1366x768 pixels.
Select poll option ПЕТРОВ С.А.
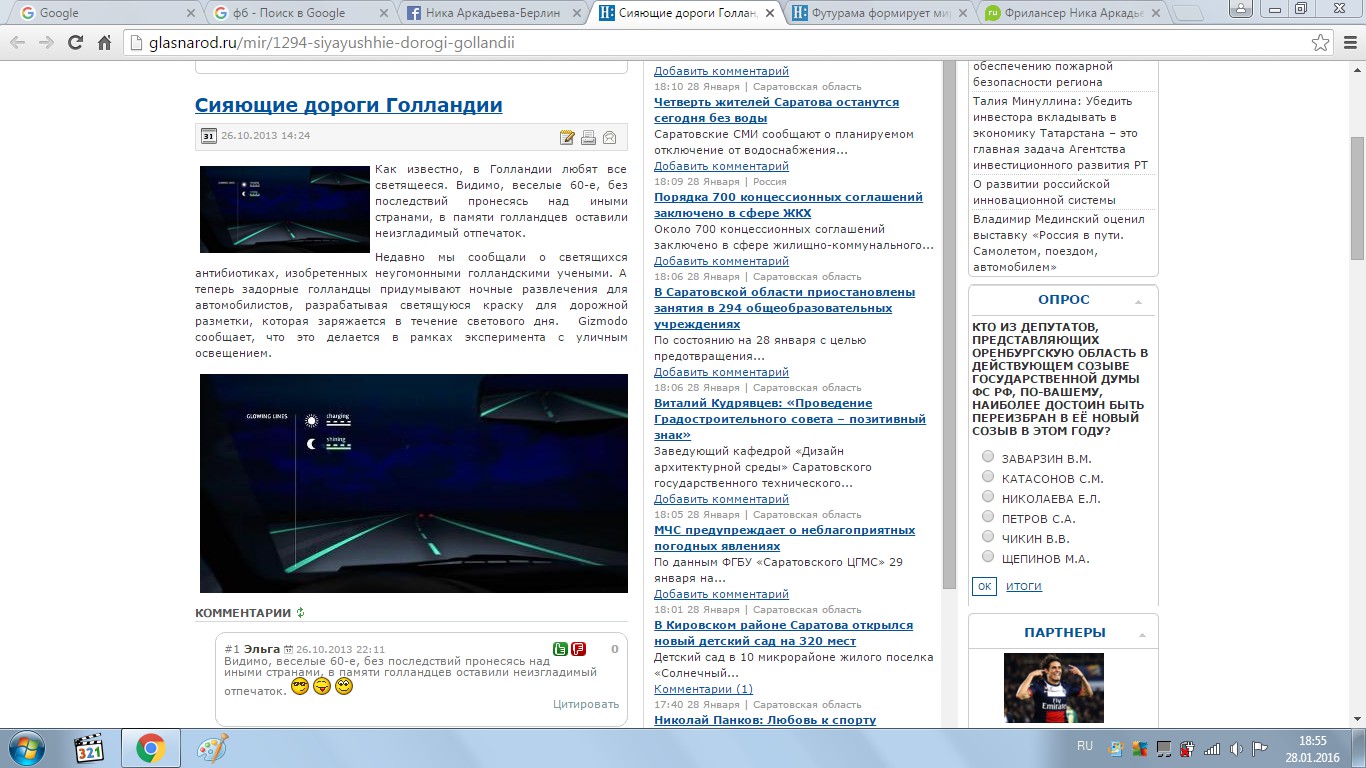click(x=988, y=517)
